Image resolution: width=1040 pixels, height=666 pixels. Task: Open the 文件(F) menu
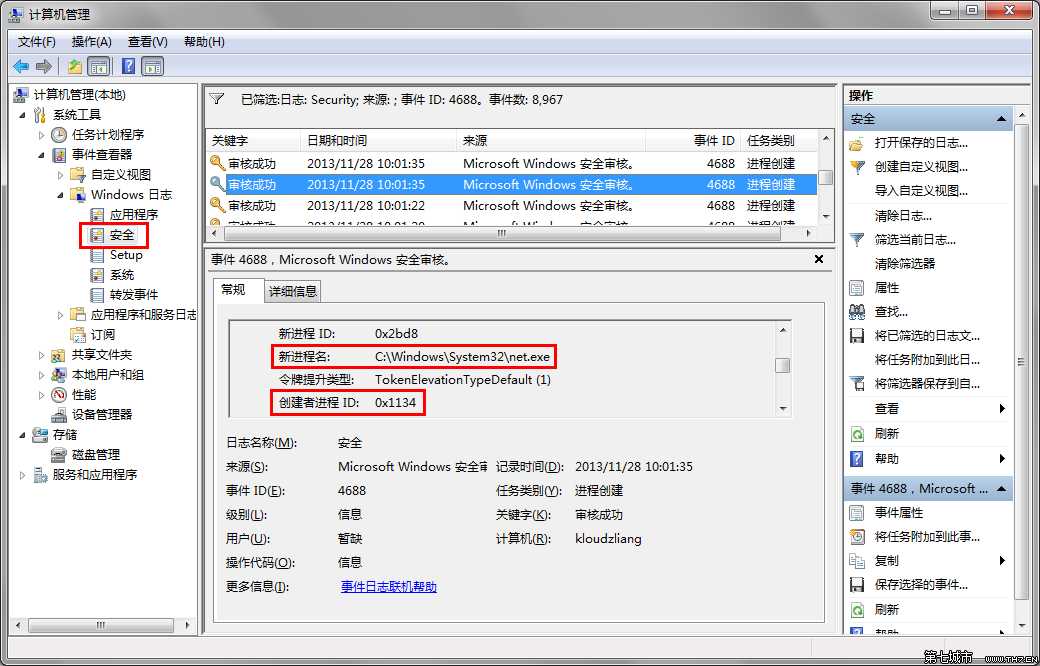point(36,42)
